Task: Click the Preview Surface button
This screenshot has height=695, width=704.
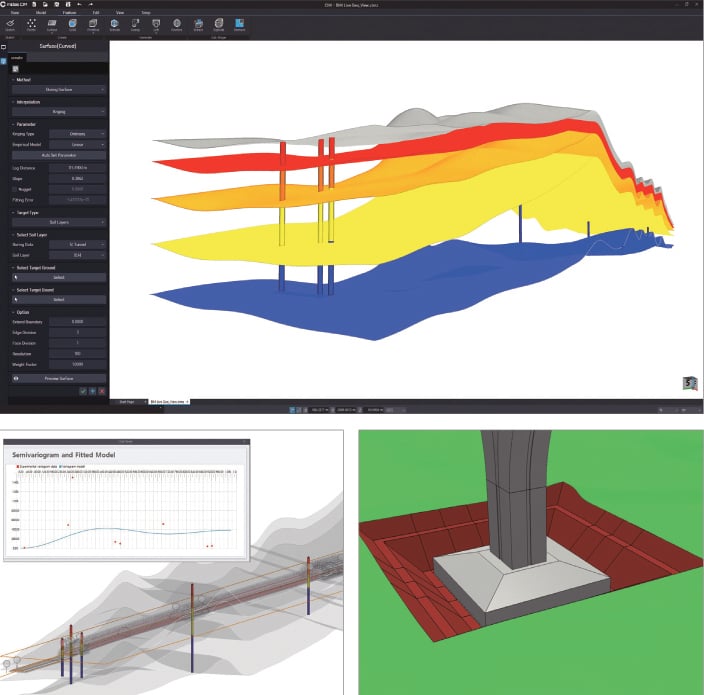Action: pos(59,378)
